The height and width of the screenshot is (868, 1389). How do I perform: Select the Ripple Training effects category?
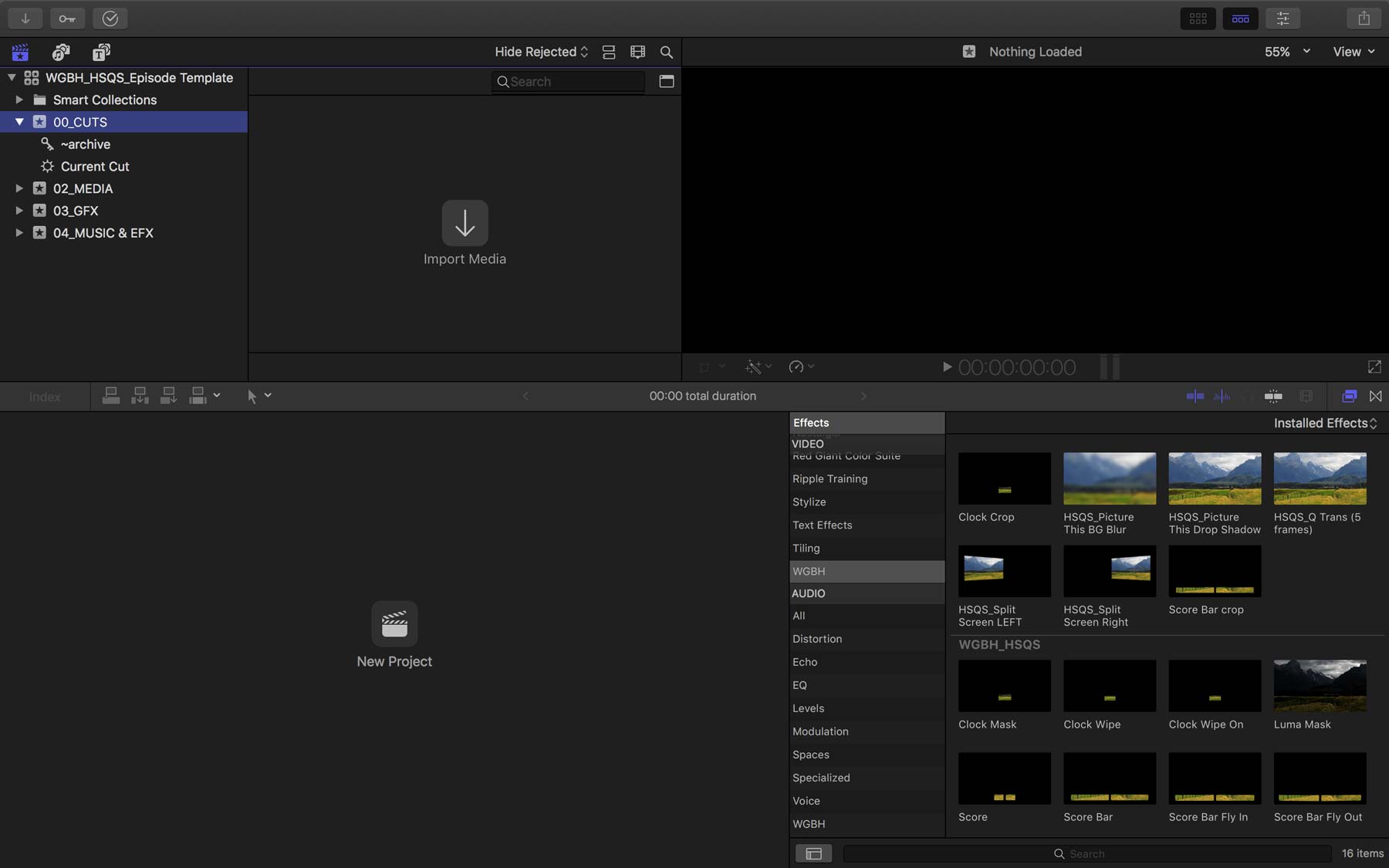coord(867,479)
